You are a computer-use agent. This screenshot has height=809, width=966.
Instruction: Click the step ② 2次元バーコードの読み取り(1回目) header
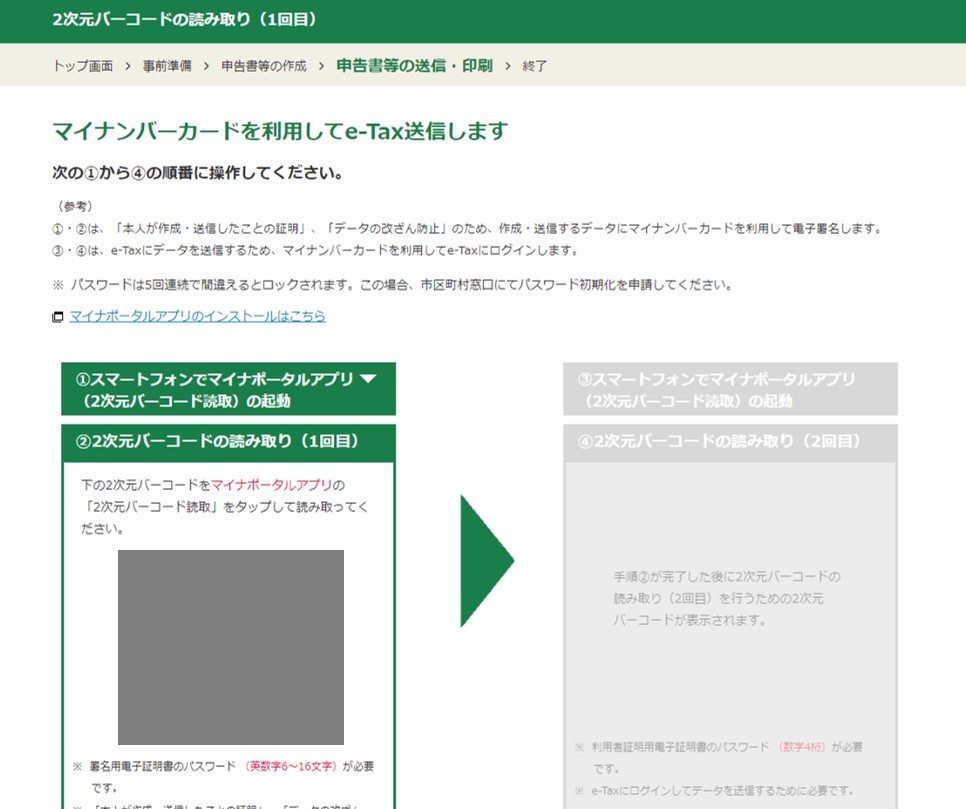pos(228,442)
